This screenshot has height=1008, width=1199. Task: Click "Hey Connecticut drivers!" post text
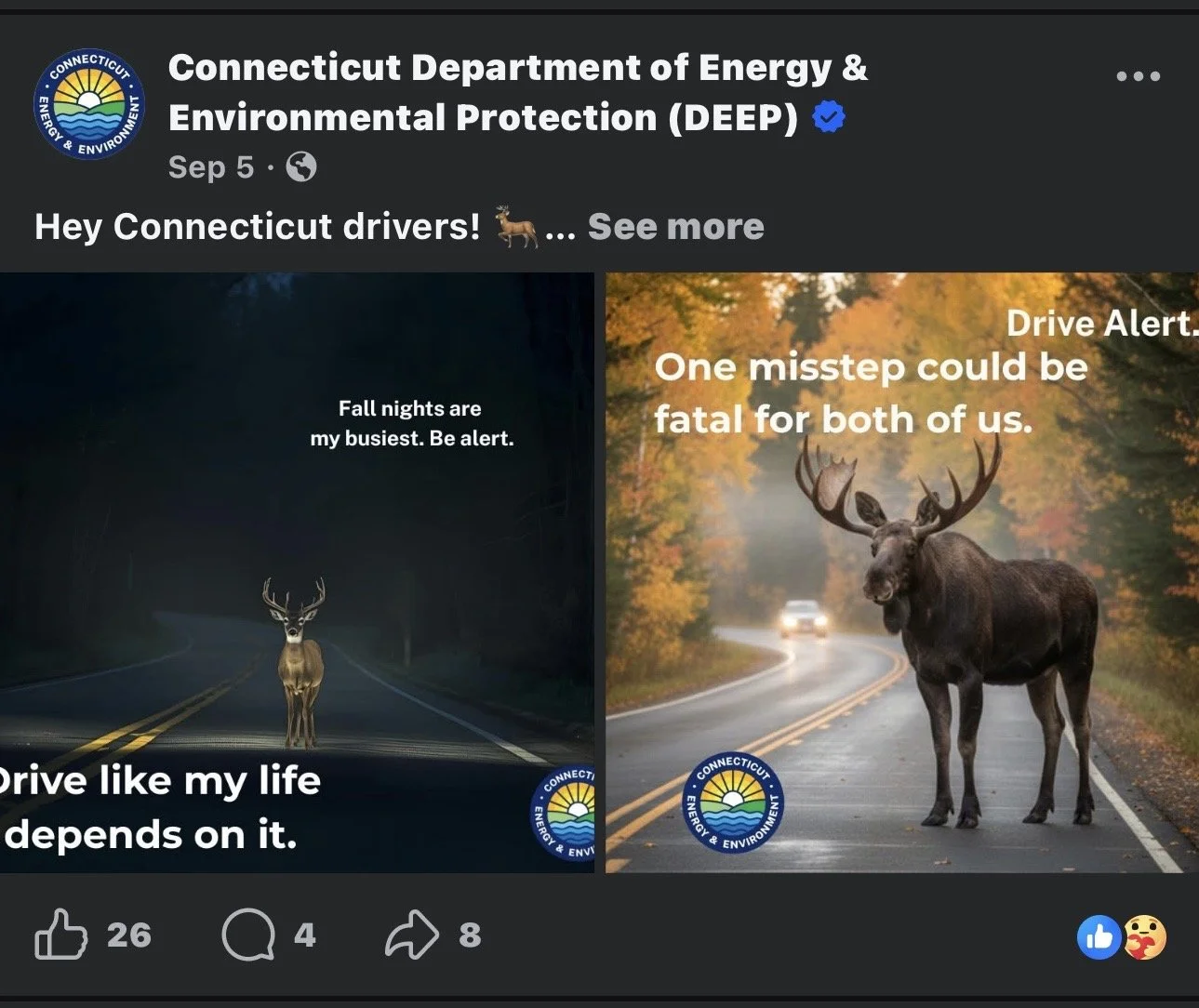tap(258, 227)
